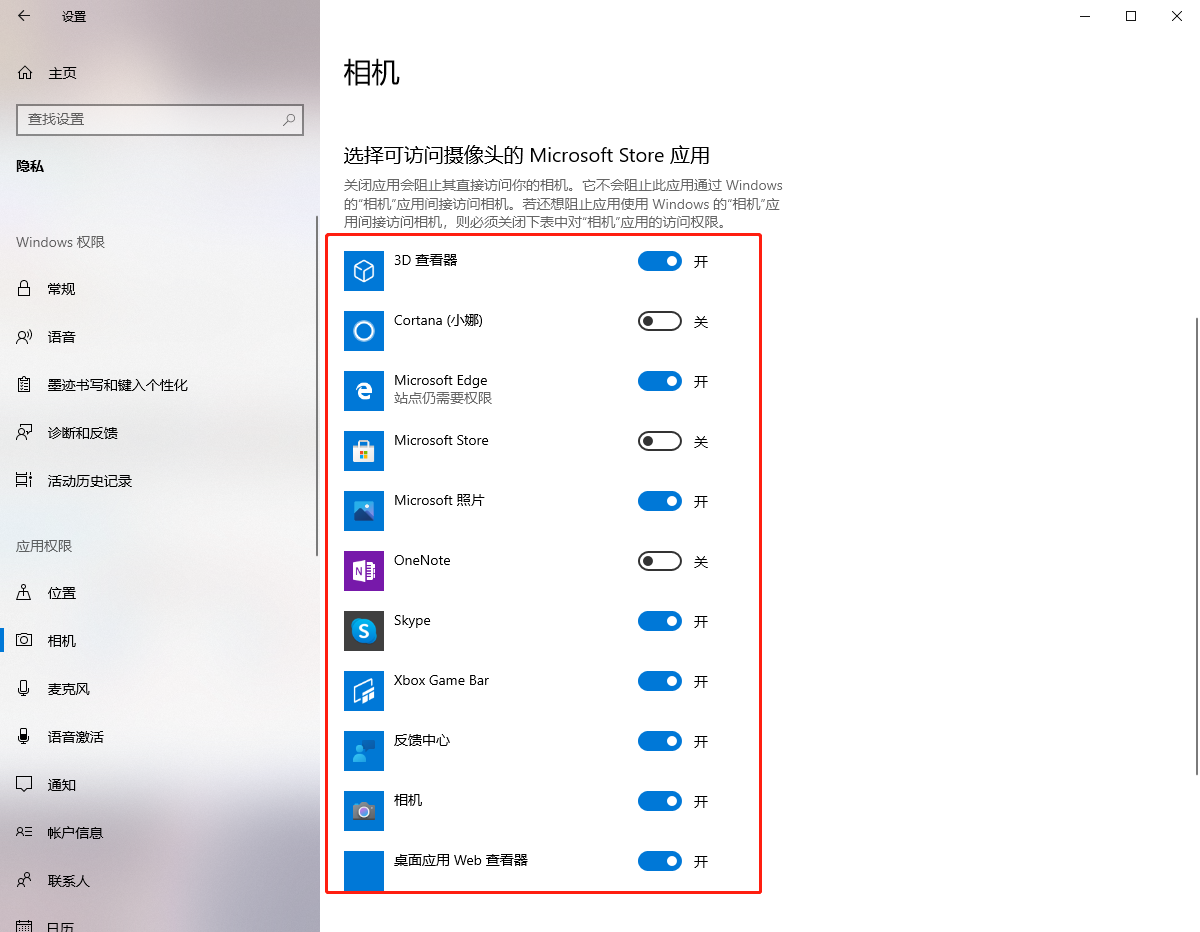Enable camera access for Microsoft Store
The image size is (1200, 932).
pyautogui.click(x=659, y=441)
